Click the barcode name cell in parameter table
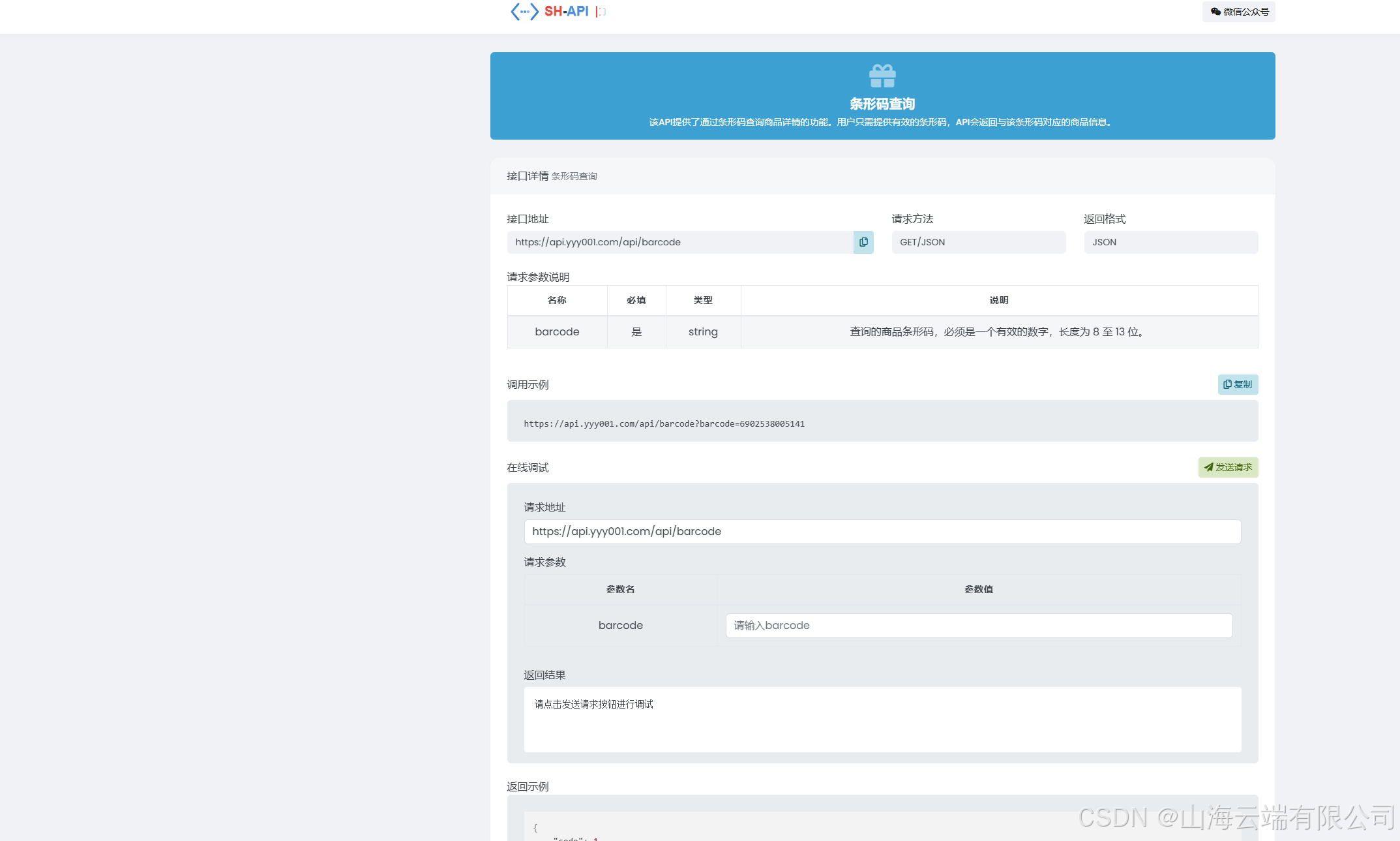The height and width of the screenshot is (841, 1400). [x=557, y=331]
